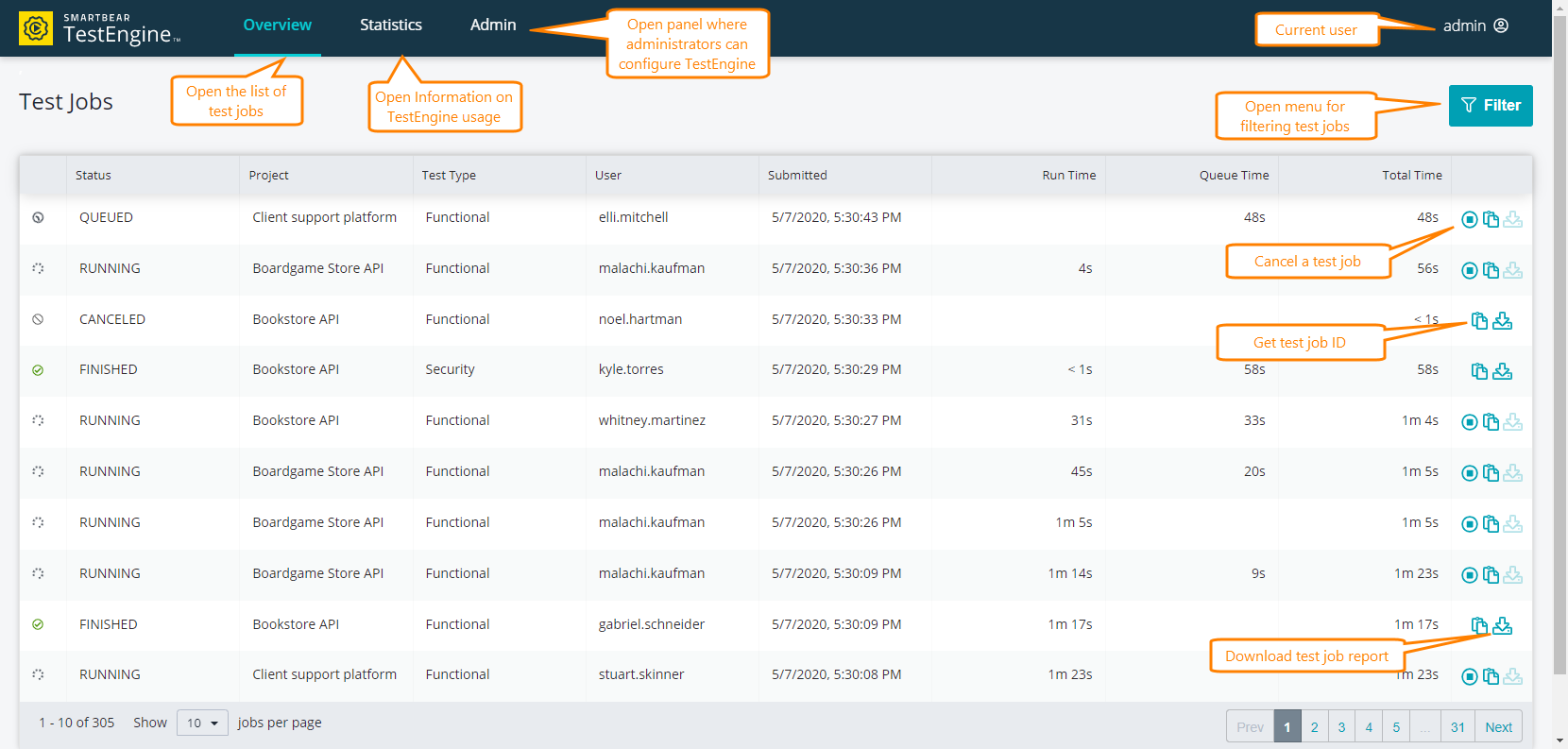Copy job ID of noel.hartman's canceled job

pos(1479,321)
